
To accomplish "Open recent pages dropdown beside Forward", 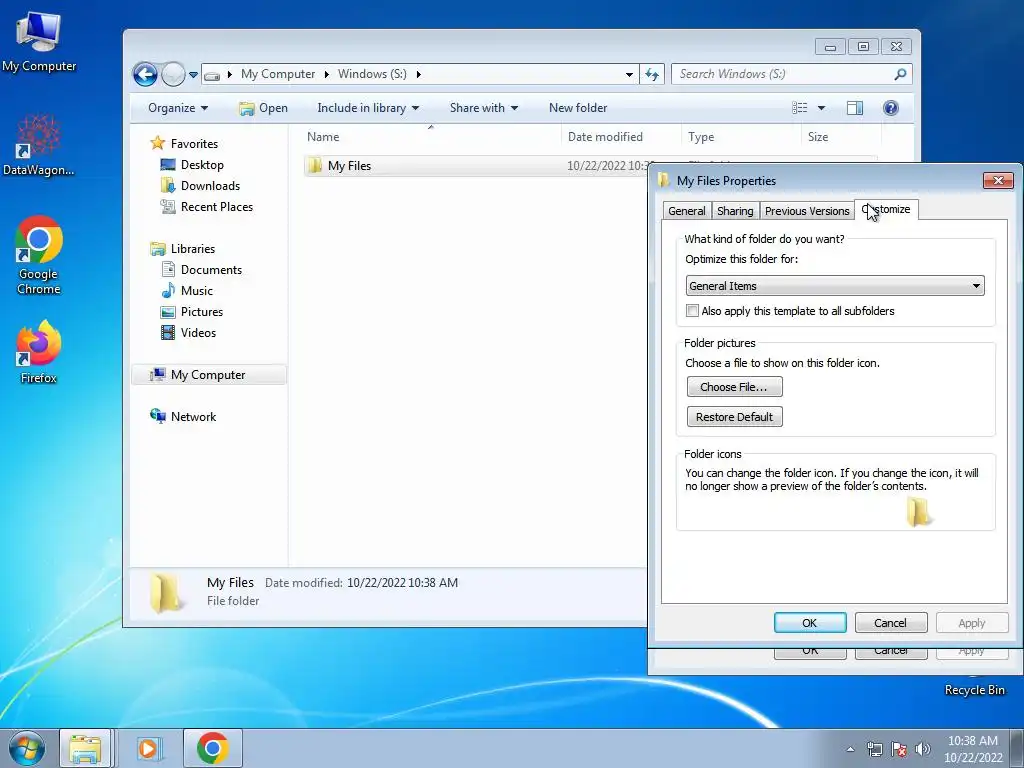I will point(193,75).
